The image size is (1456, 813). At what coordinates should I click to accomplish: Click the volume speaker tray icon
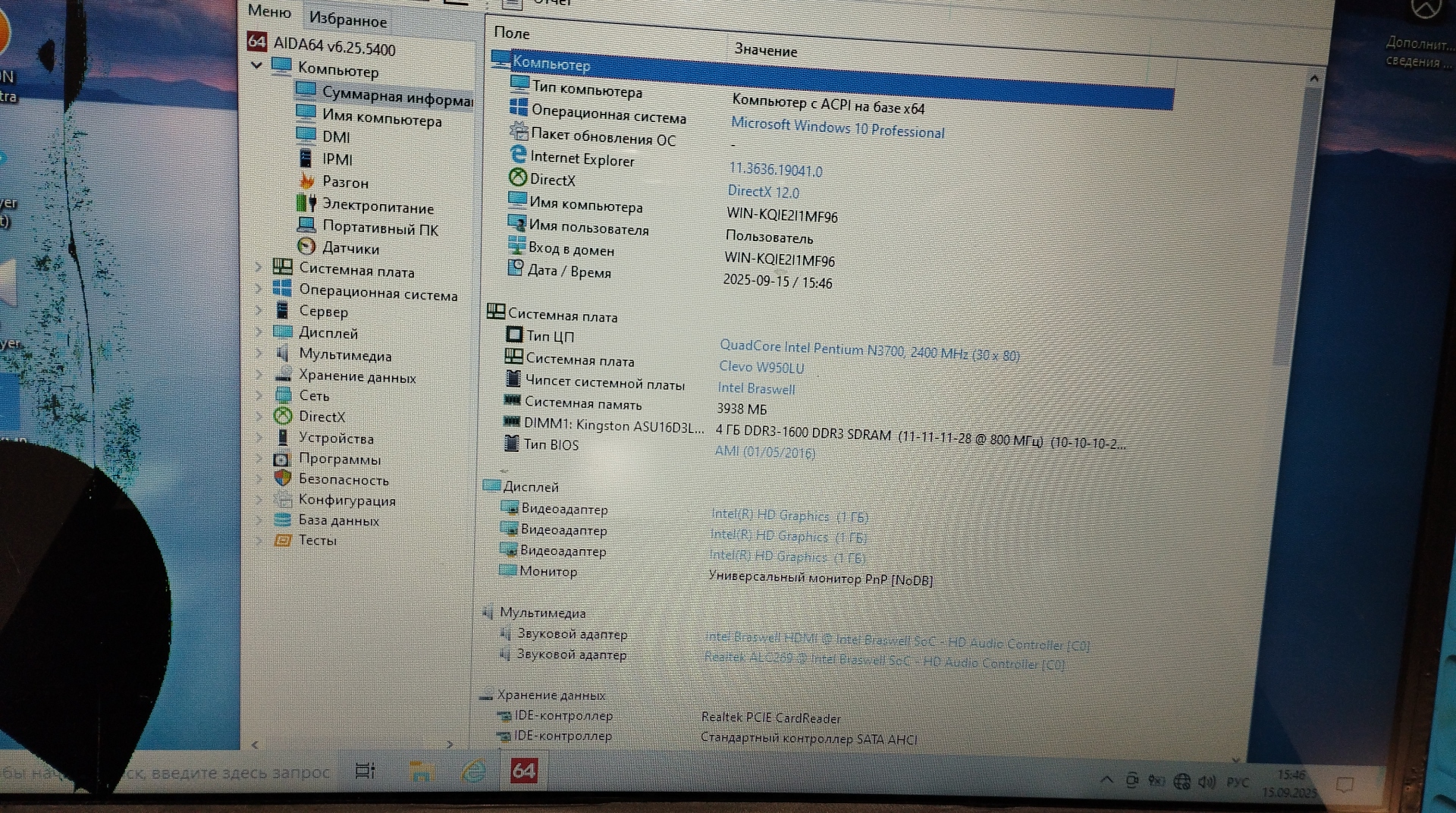click(x=1206, y=781)
